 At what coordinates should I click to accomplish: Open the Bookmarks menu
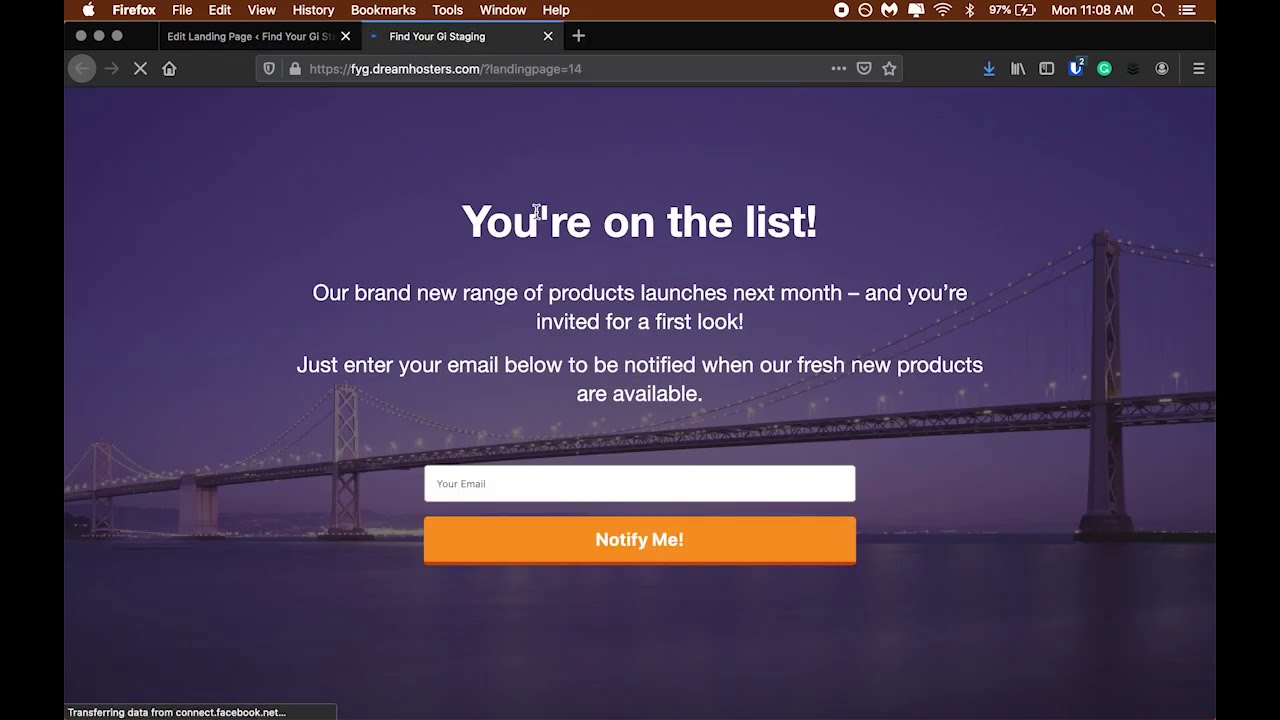[383, 10]
